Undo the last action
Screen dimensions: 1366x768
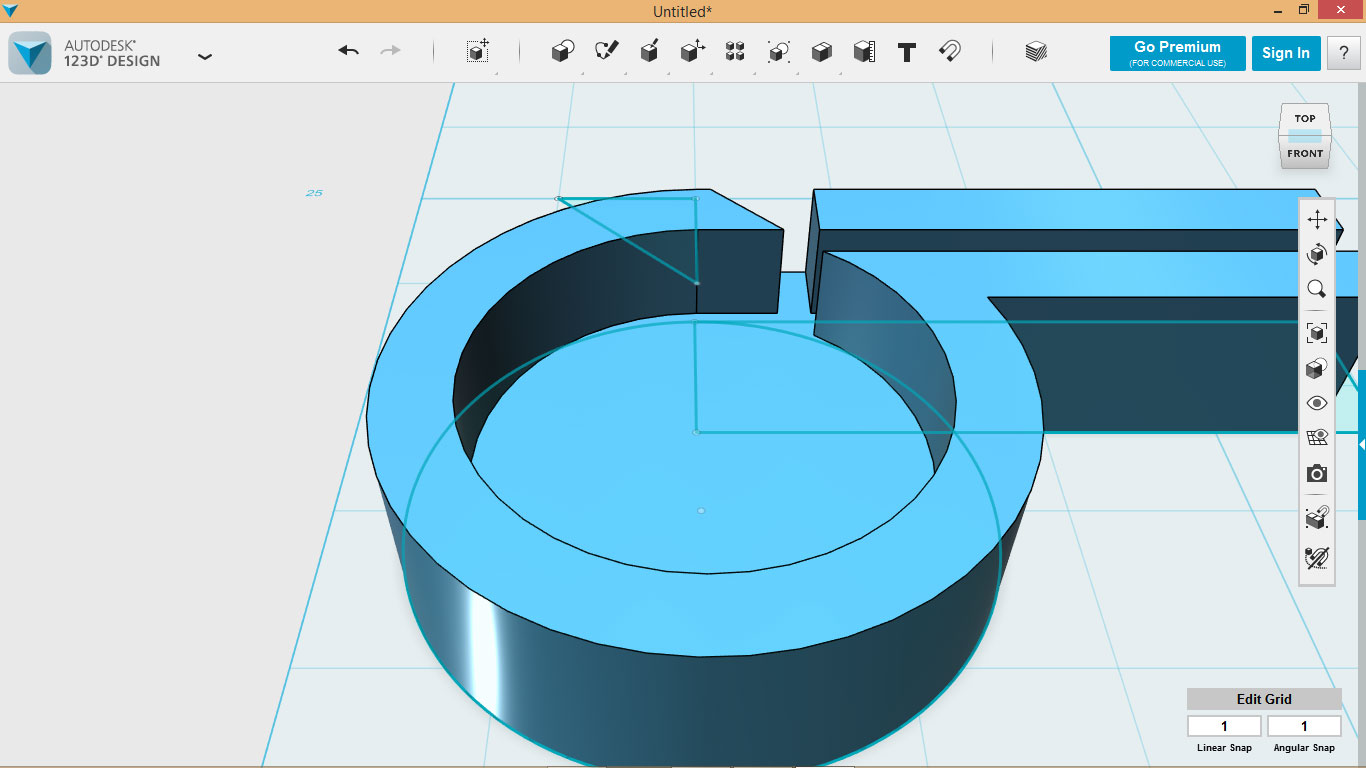(348, 51)
